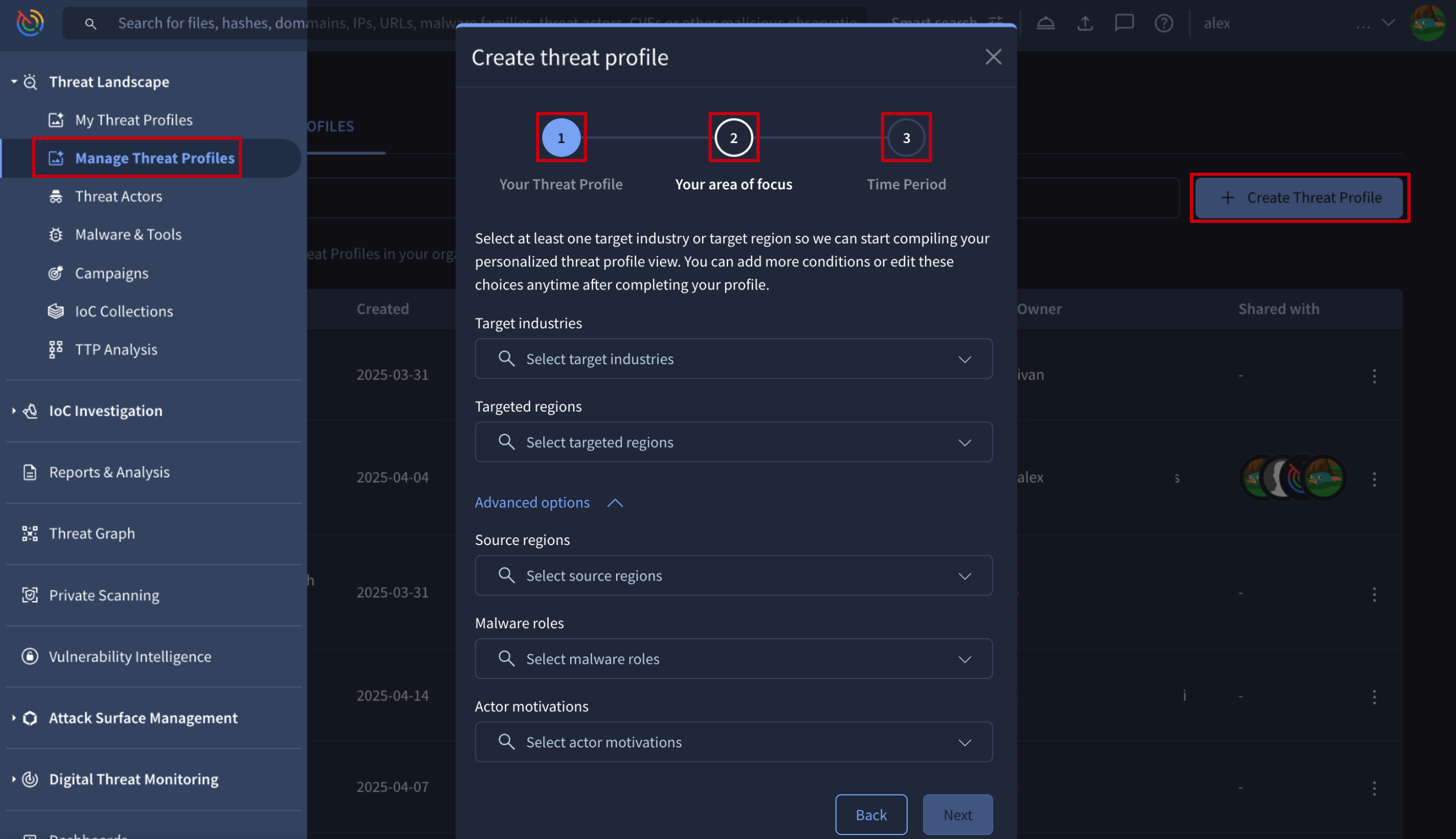Click the Vulnerability Intelligence lock icon
Screen dimensions: 1456x839
[x=30, y=656]
